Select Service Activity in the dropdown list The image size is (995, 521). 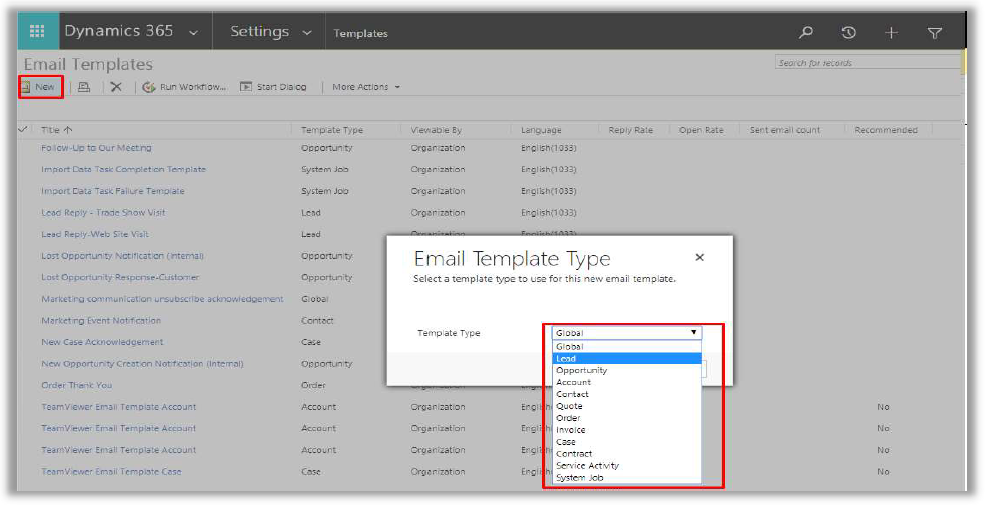point(587,466)
